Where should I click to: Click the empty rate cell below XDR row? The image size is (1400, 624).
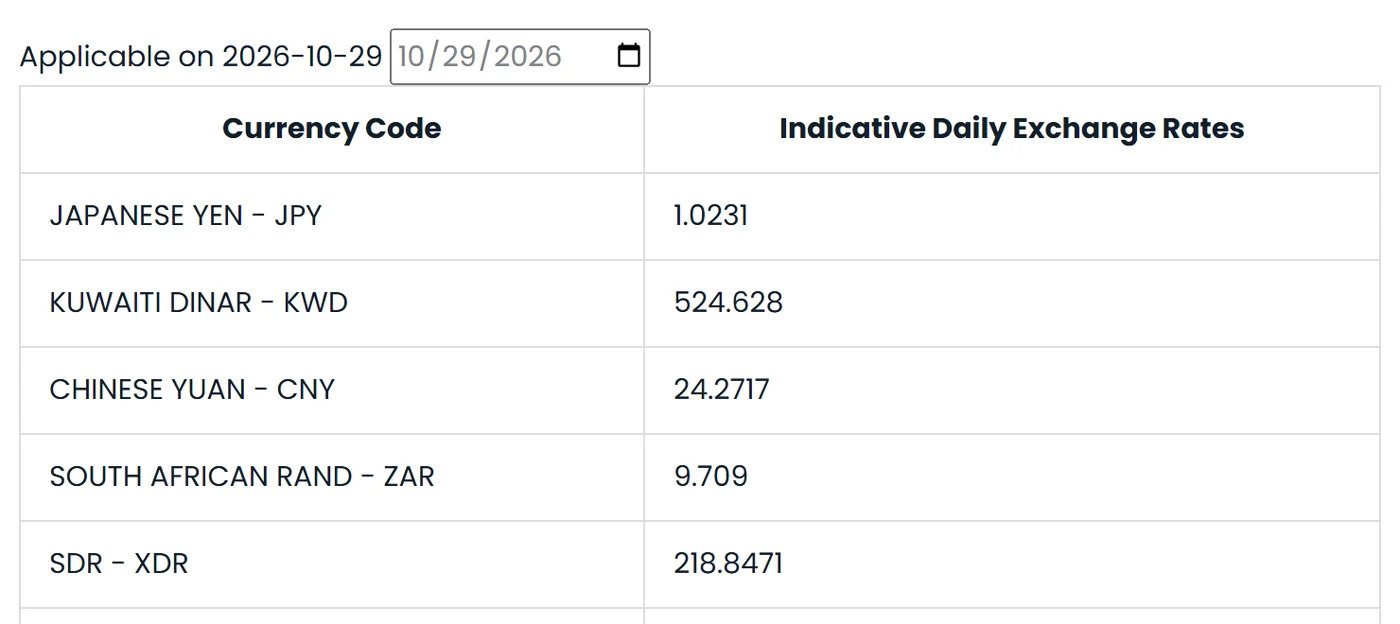pos(1012,616)
